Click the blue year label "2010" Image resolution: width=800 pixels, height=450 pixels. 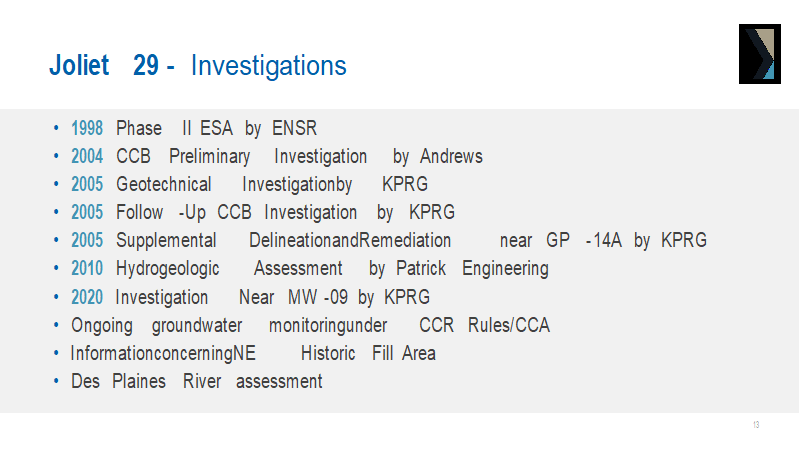tap(87, 268)
